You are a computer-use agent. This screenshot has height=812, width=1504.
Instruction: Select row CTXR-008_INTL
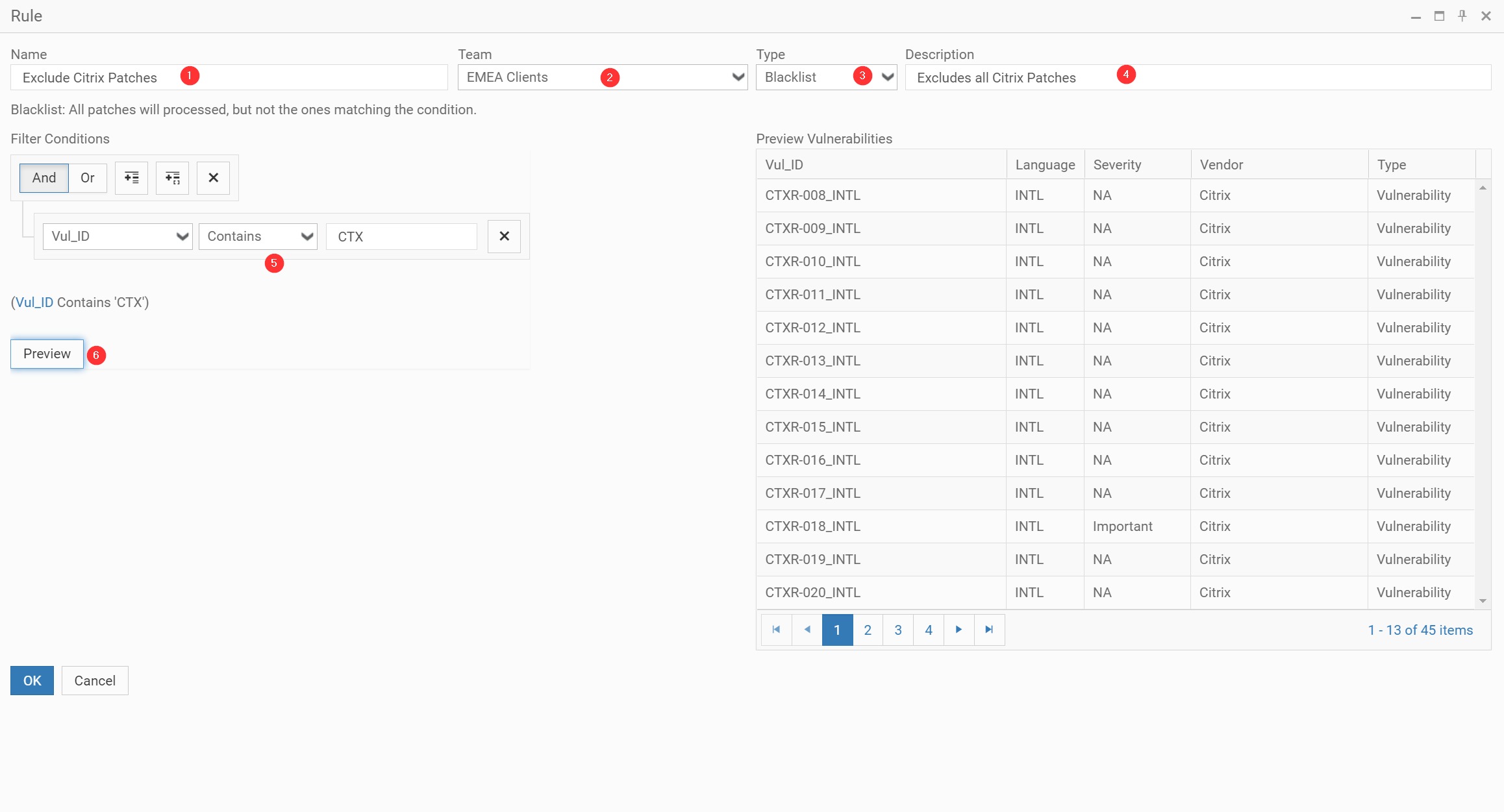click(1116, 195)
